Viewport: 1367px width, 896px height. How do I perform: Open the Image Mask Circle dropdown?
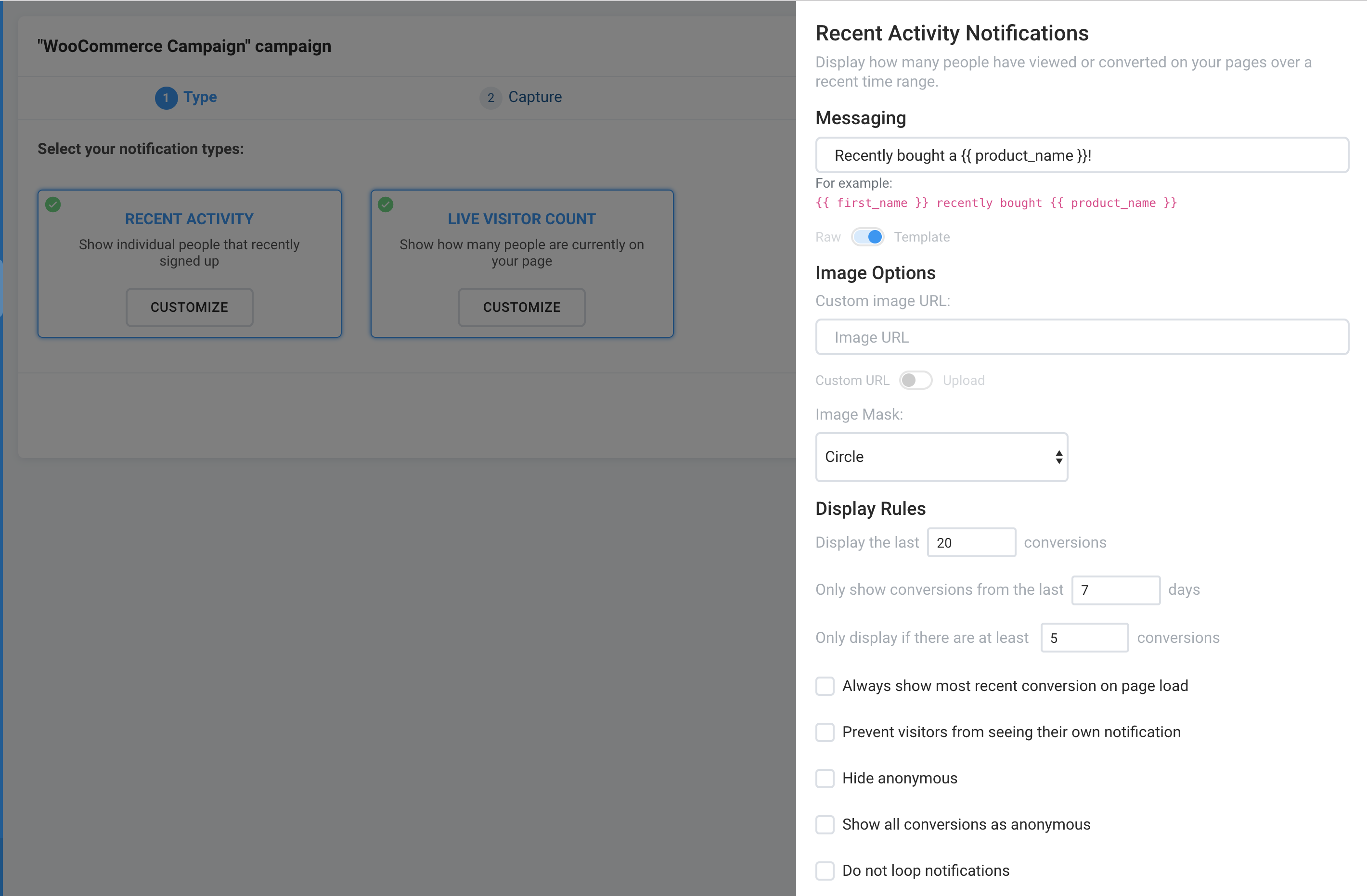click(941, 457)
